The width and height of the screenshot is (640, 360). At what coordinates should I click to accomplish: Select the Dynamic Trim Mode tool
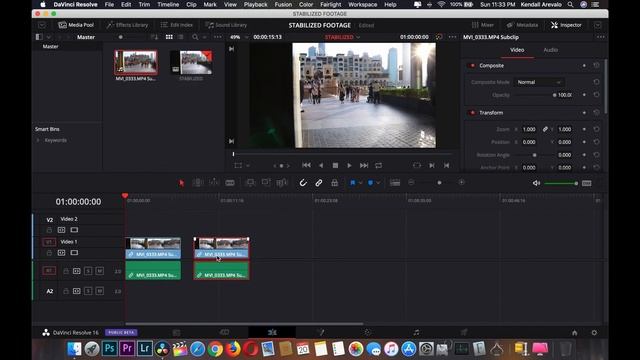214,183
